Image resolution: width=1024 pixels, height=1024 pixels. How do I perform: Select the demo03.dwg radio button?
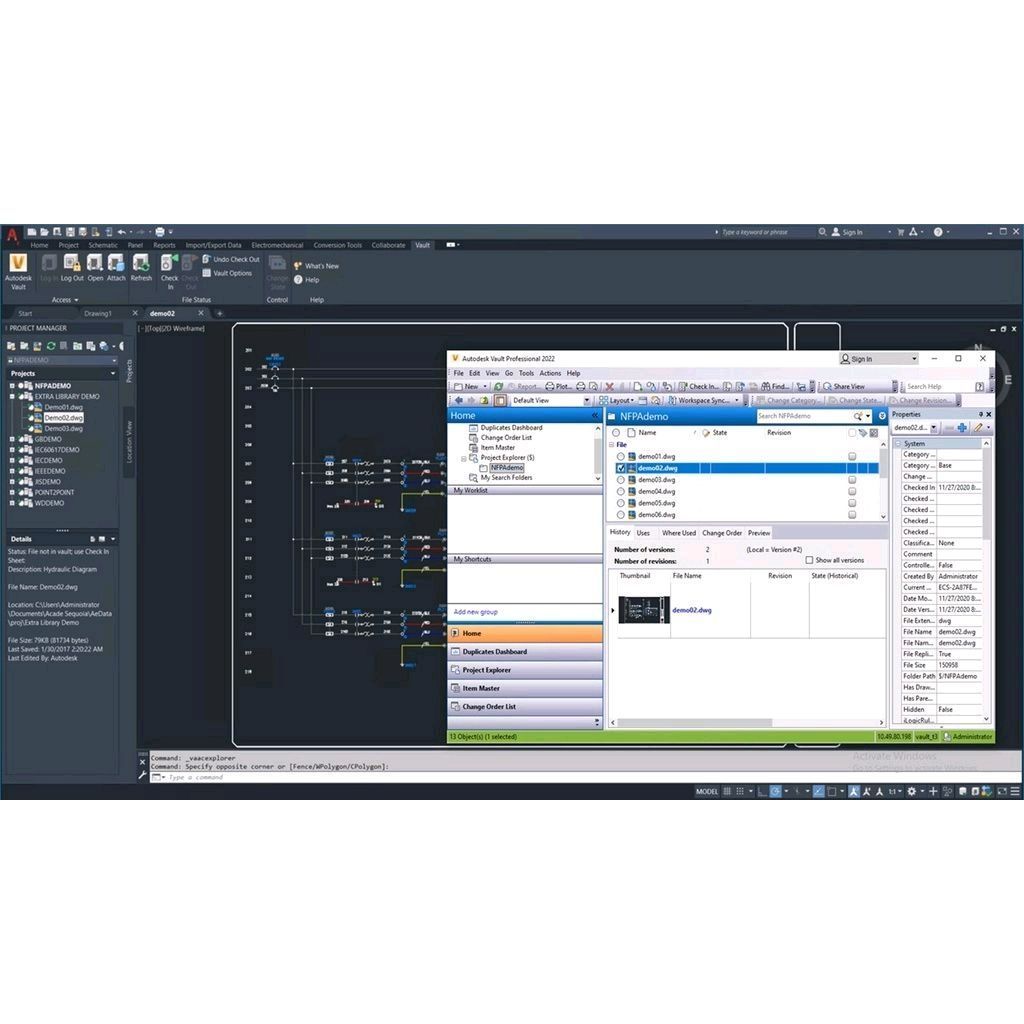pos(620,480)
